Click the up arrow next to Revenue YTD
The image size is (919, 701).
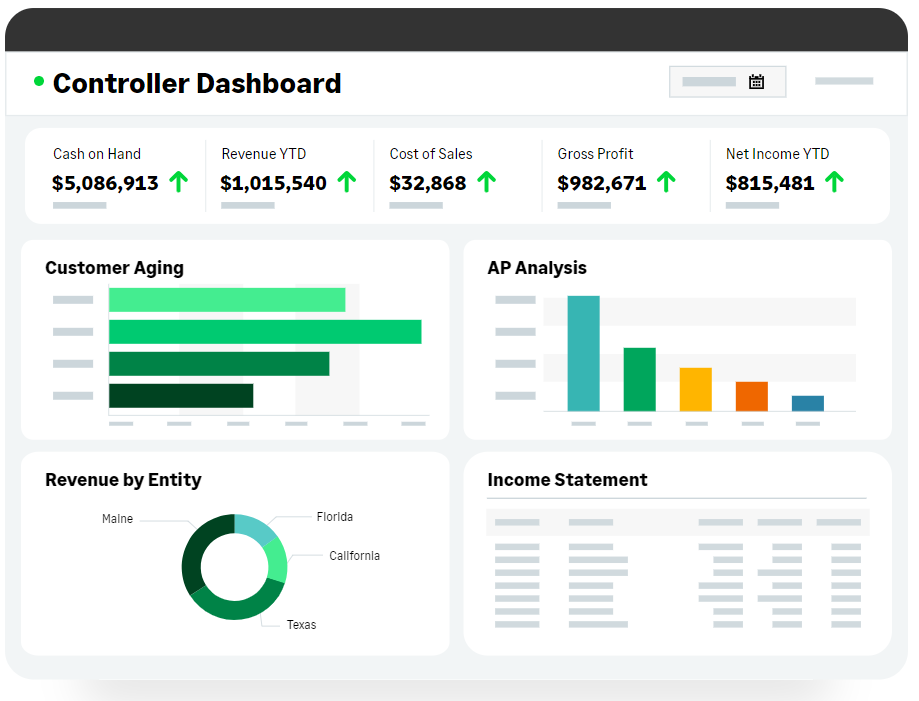click(x=344, y=182)
